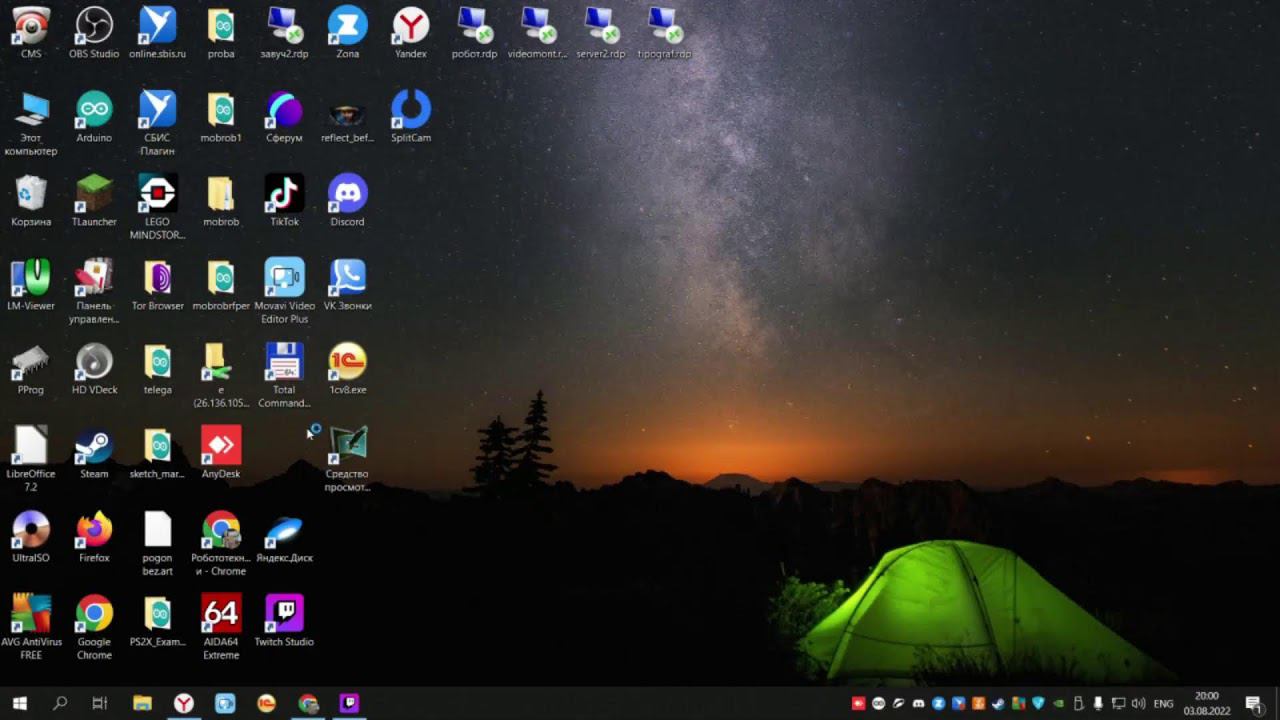Select the Movavi Video Editor Plus icon
The height and width of the screenshot is (720, 1280).
pos(284,291)
